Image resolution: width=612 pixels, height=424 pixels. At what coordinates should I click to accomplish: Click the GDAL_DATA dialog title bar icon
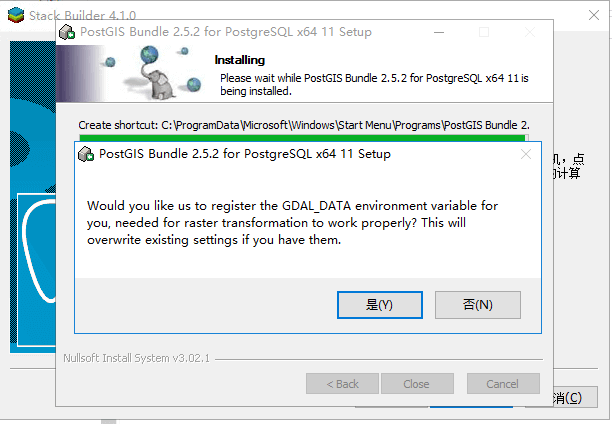87,155
